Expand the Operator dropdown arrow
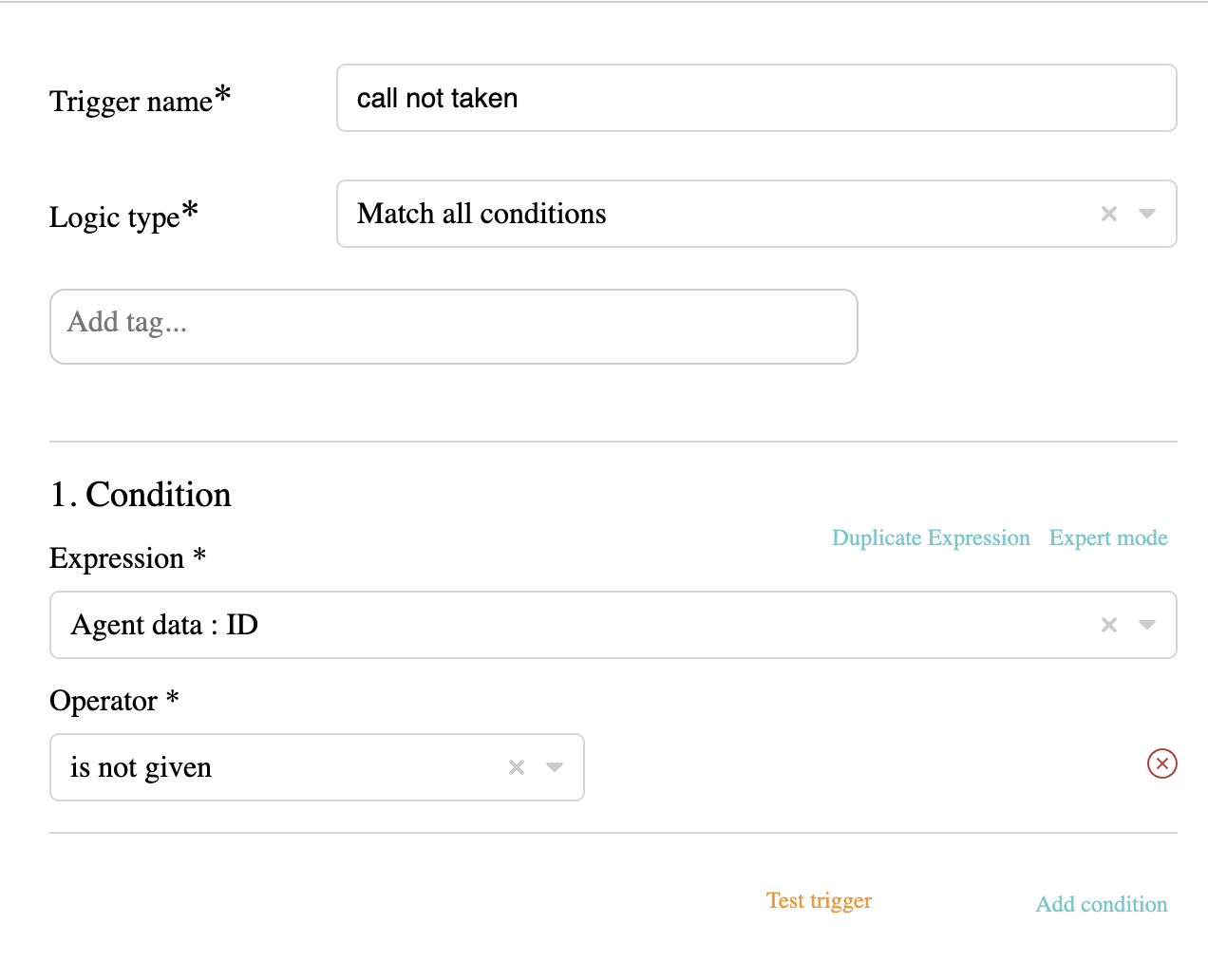Viewport: 1208px width, 980px height. [x=555, y=767]
